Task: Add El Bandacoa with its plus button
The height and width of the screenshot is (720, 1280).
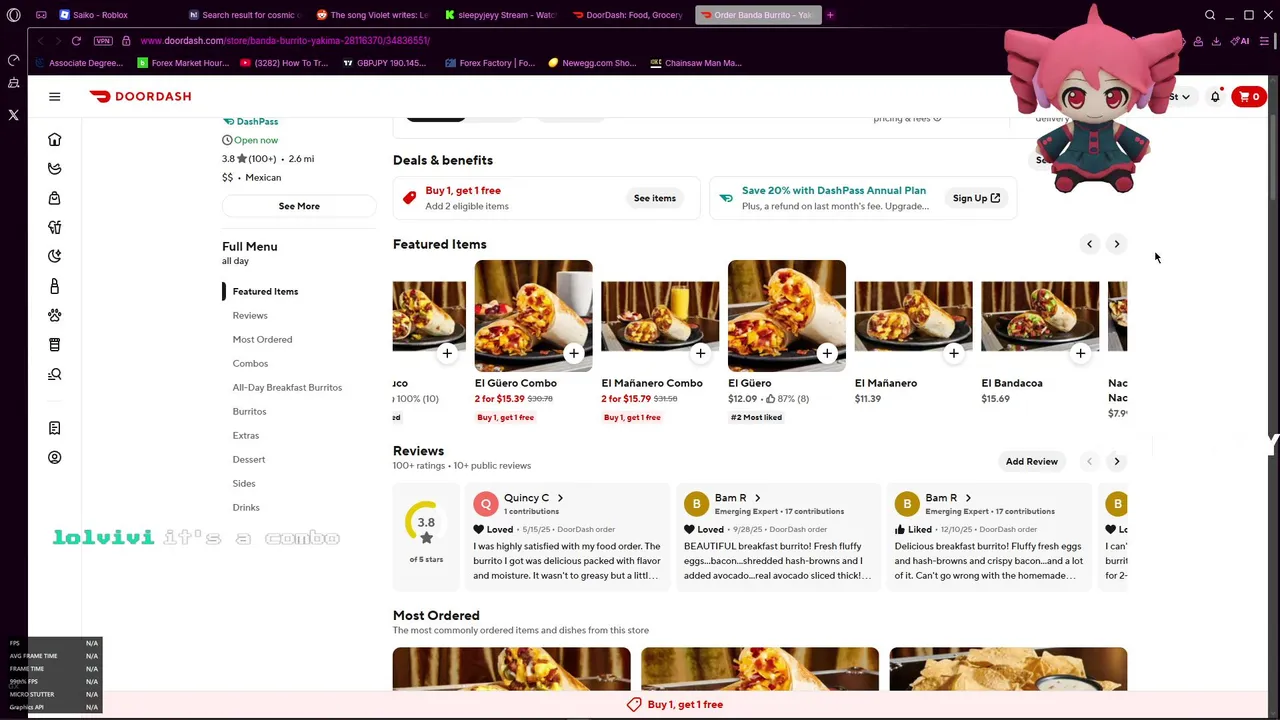Action: coord(1080,353)
